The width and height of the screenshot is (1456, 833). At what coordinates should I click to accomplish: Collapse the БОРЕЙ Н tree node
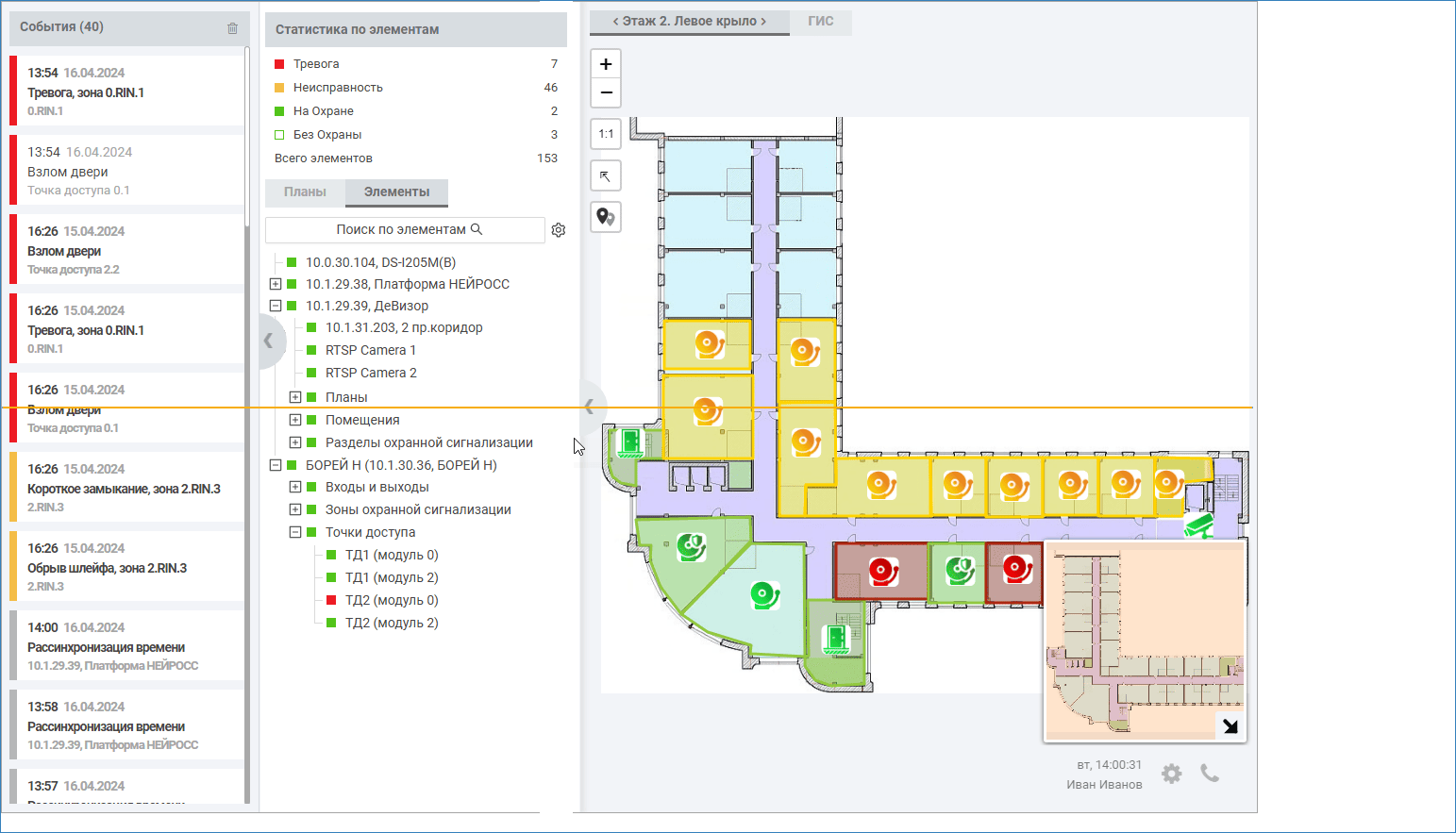point(276,465)
